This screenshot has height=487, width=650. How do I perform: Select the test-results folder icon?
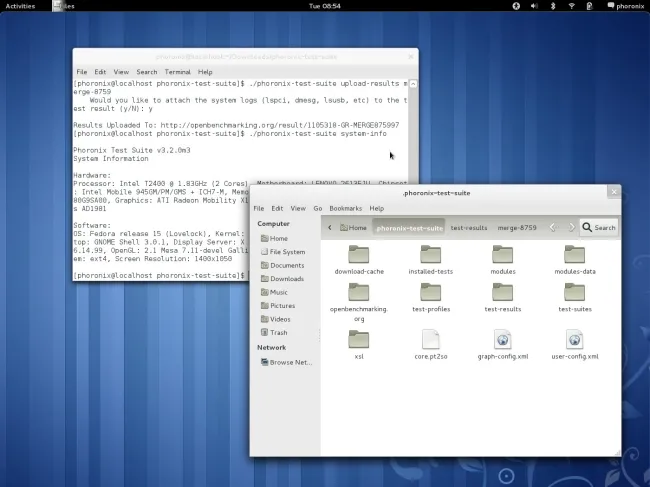(x=502, y=292)
